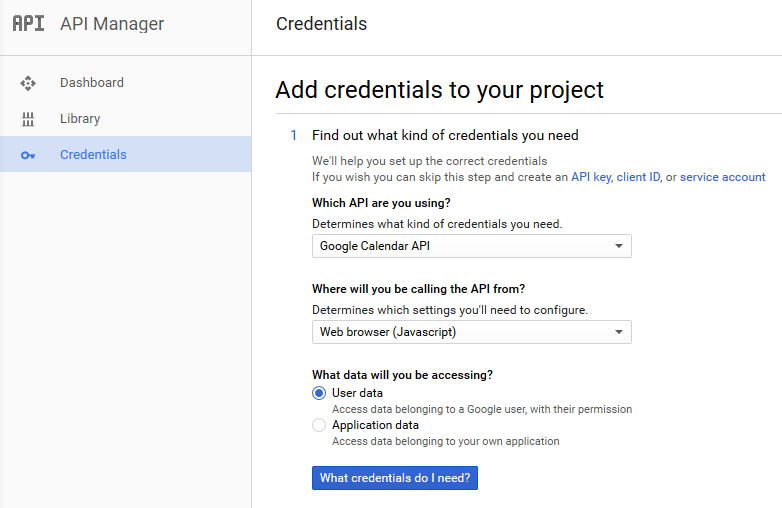Image resolution: width=782 pixels, height=508 pixels.
Task: Open the Google Calendar API dropdown
Action: (x=472, y=246)
